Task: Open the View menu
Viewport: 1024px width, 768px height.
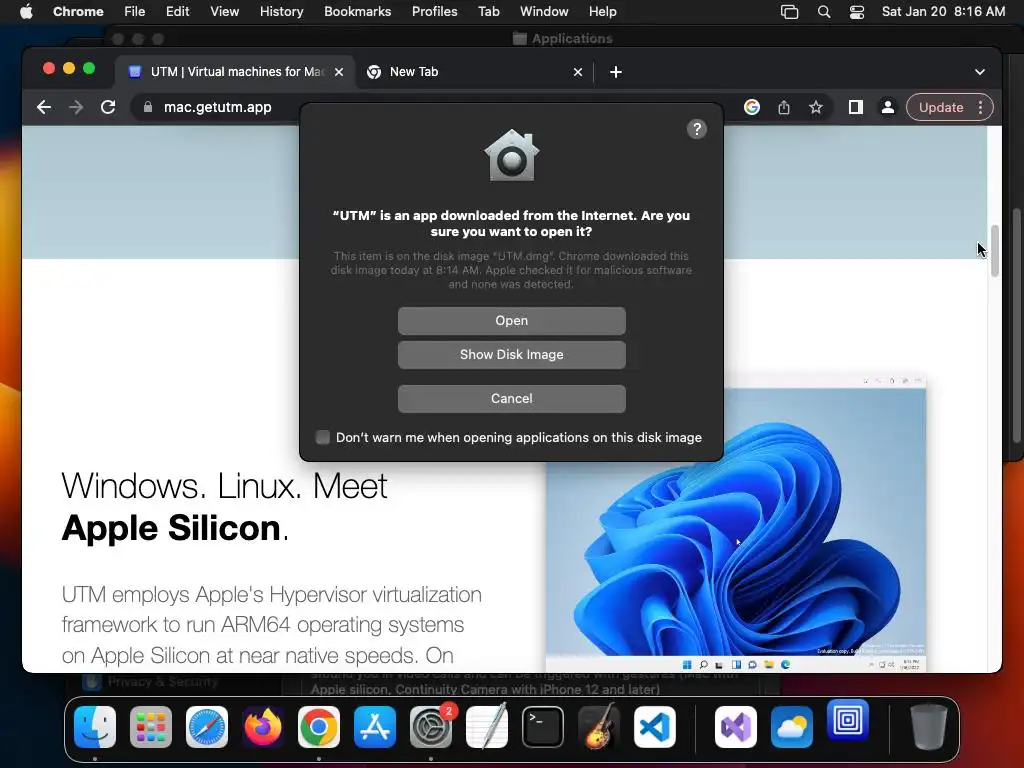Action: (224, 11)
